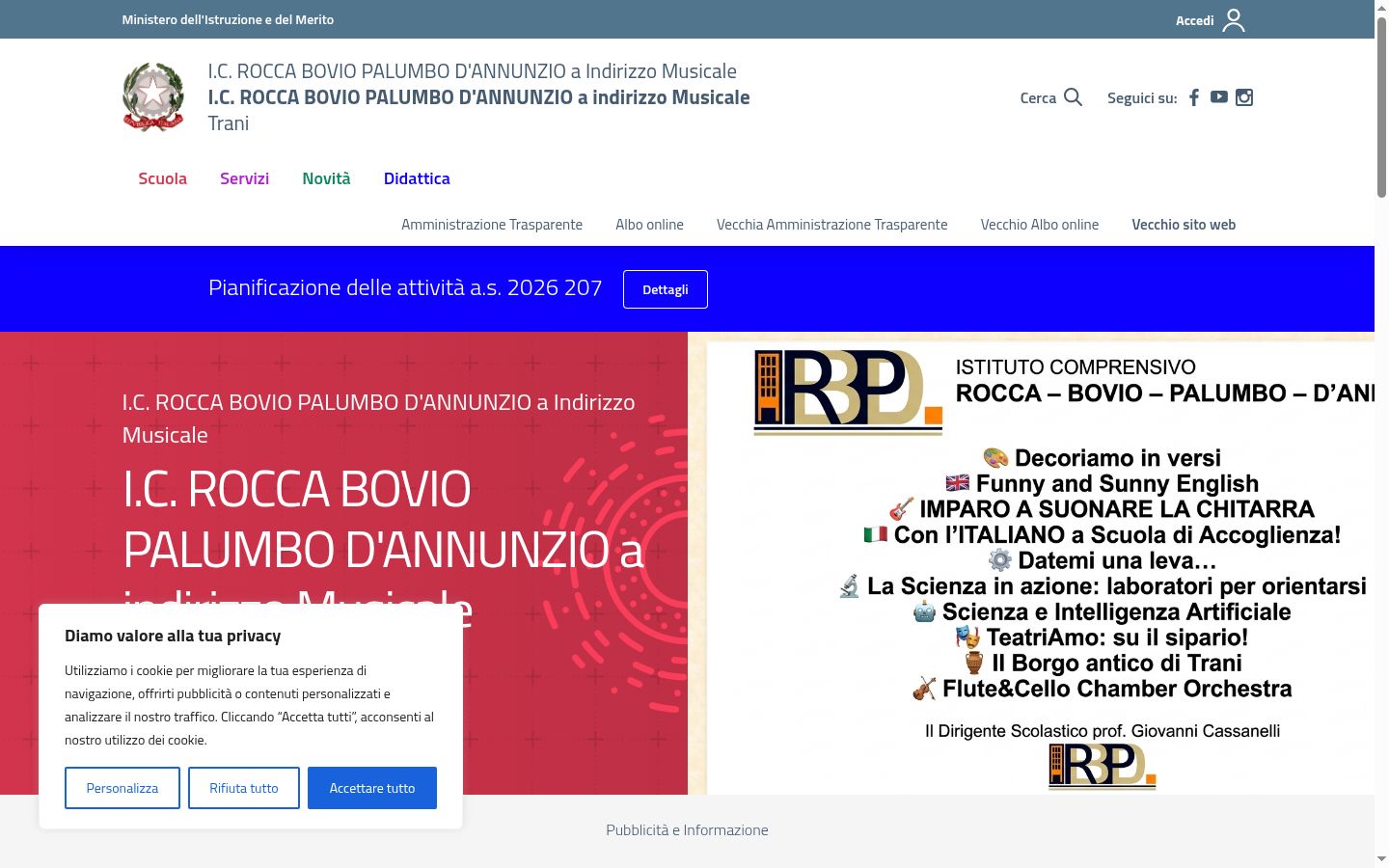Screen dimensions: 1389x868
Task: Open the school Facebook page icon
Action: [x=1194, y=97]
